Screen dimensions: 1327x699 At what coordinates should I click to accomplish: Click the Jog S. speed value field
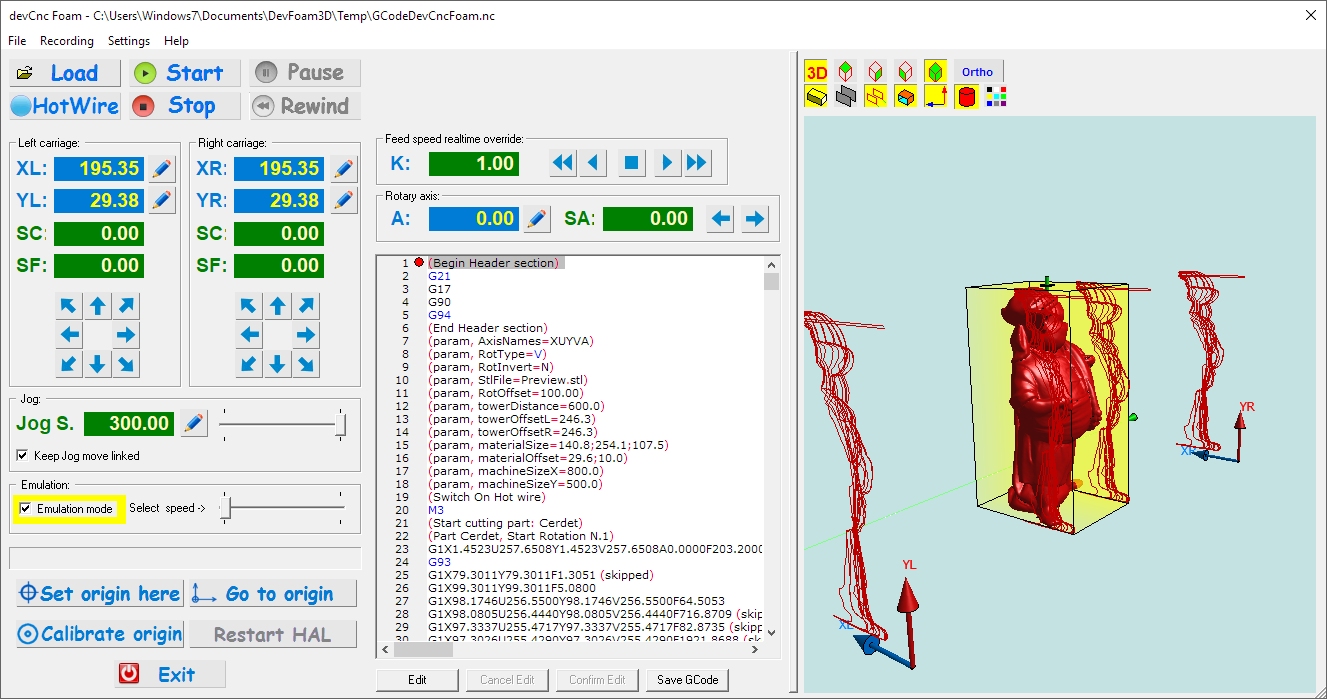point(128,424)
